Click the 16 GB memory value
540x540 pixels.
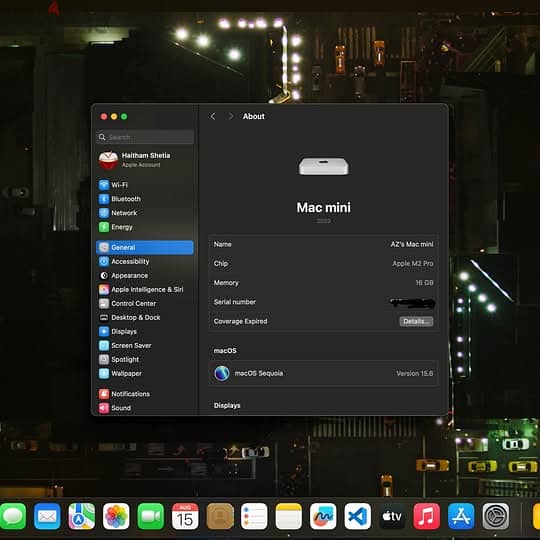(424, 283)
